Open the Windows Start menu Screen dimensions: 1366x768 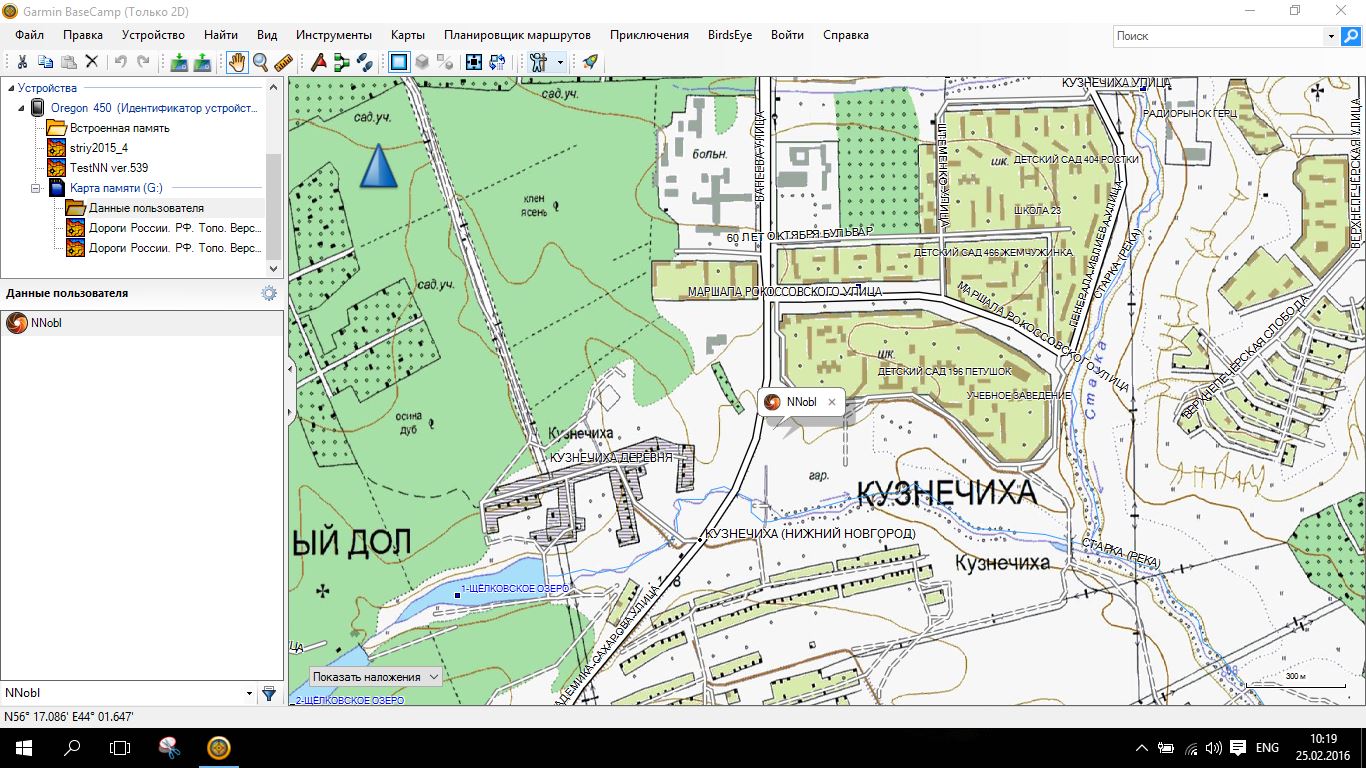[24, 747]
